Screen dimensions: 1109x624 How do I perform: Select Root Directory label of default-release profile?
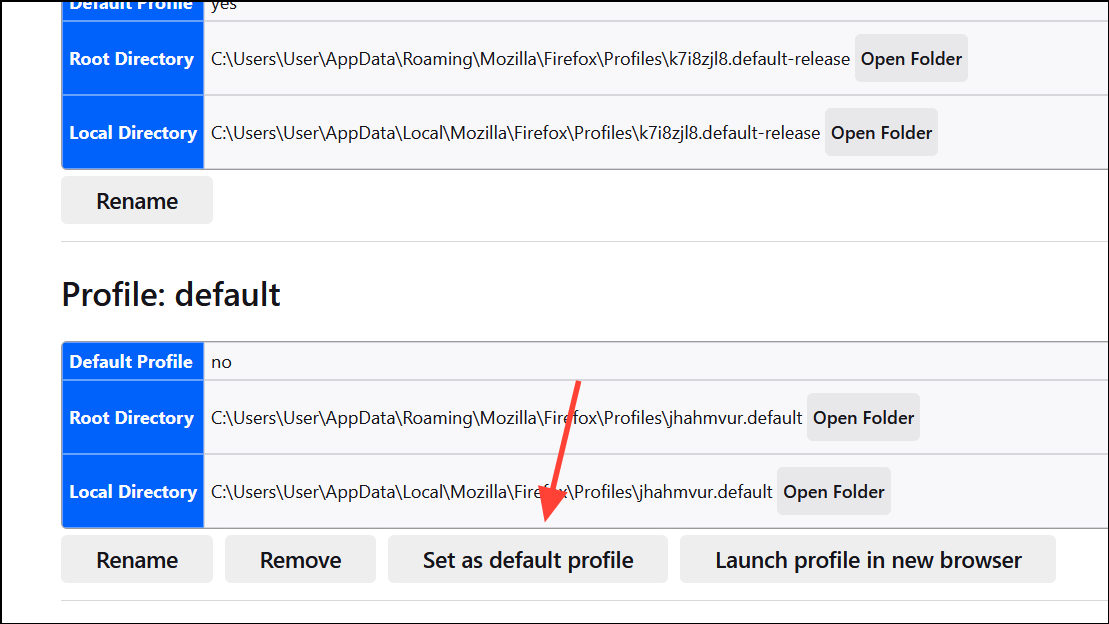pyautogui.click(x=132, y=59)
